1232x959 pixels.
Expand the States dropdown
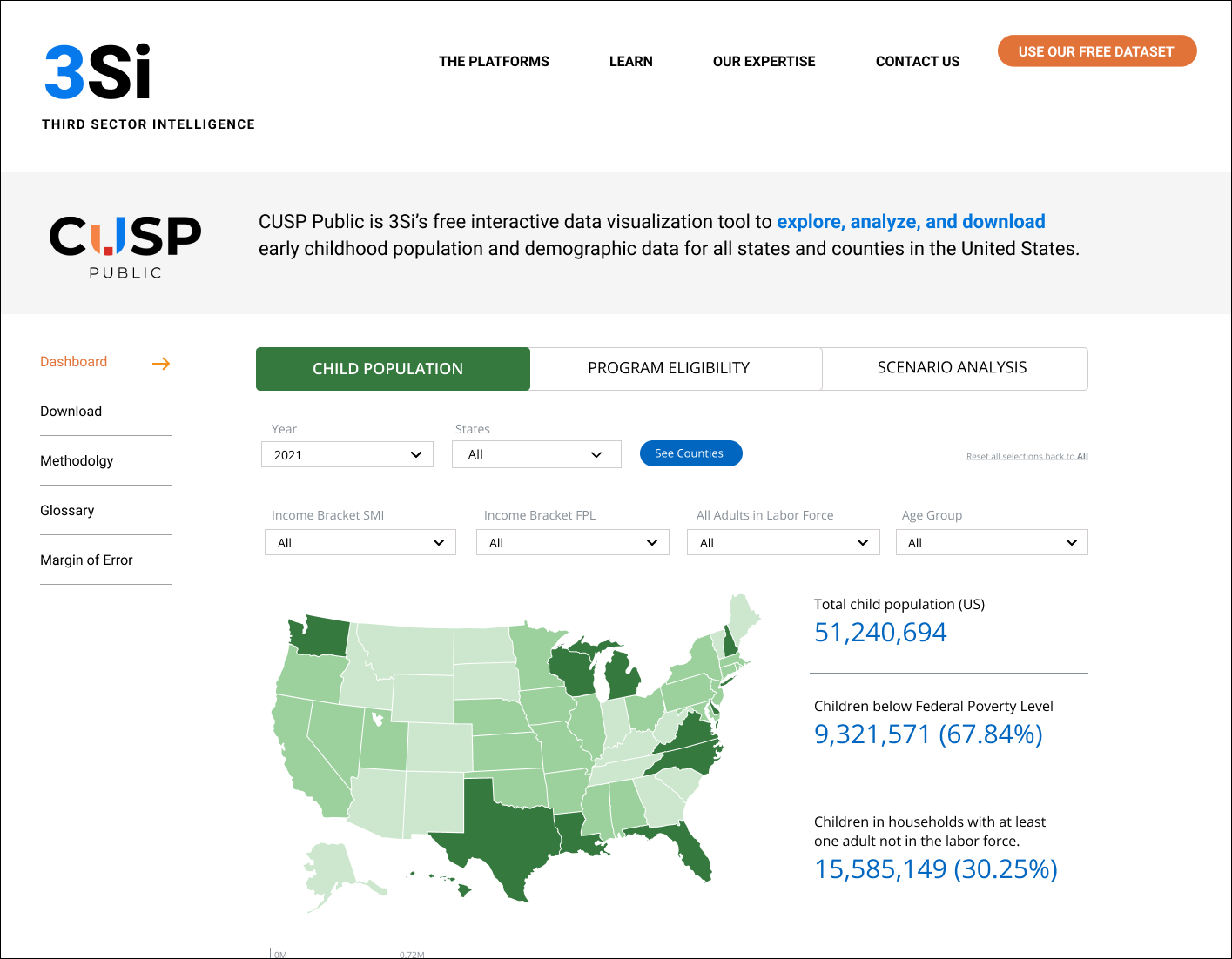pyautogui.click(x=536, y=454)
